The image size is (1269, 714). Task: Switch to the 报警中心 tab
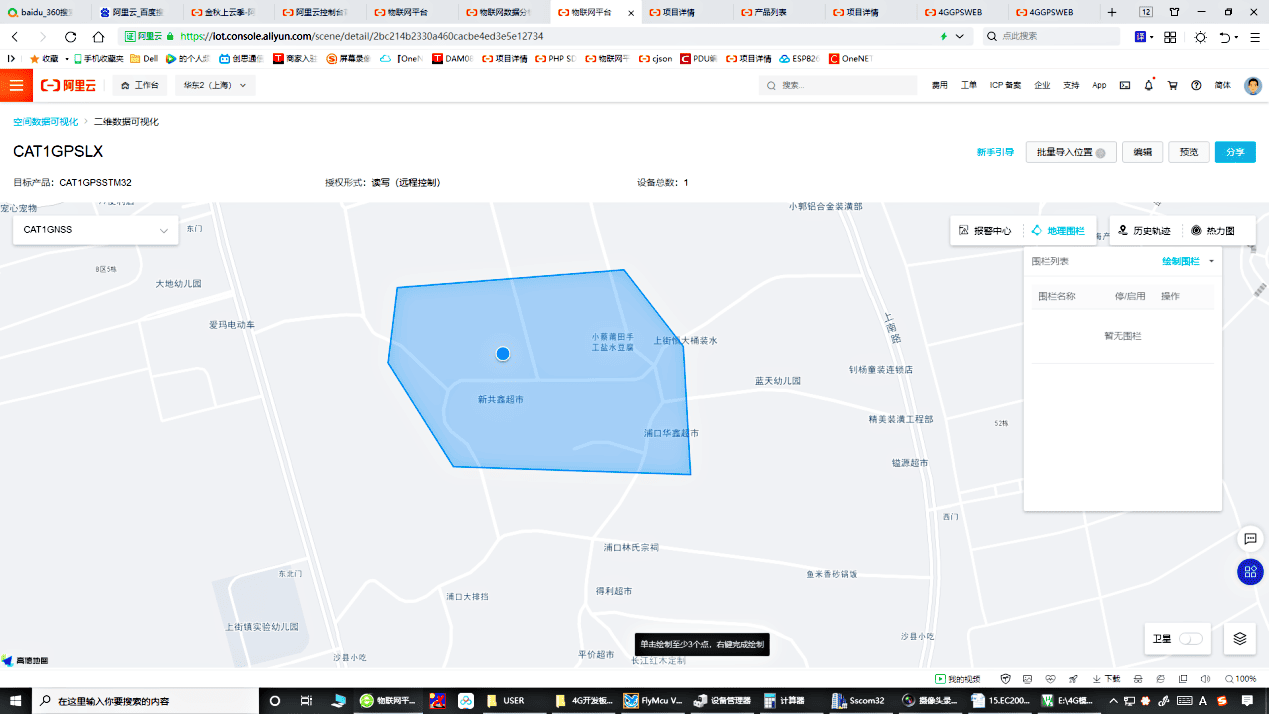tap(985, 231)
